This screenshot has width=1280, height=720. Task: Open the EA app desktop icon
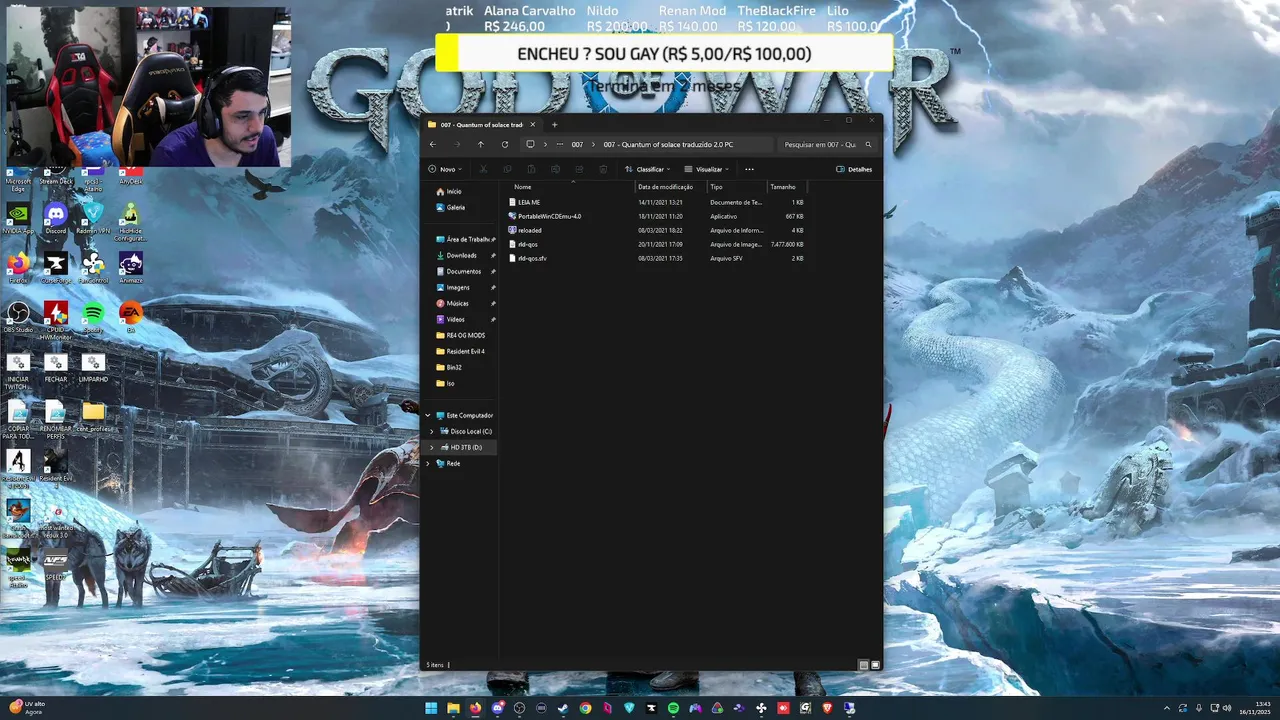130,316
